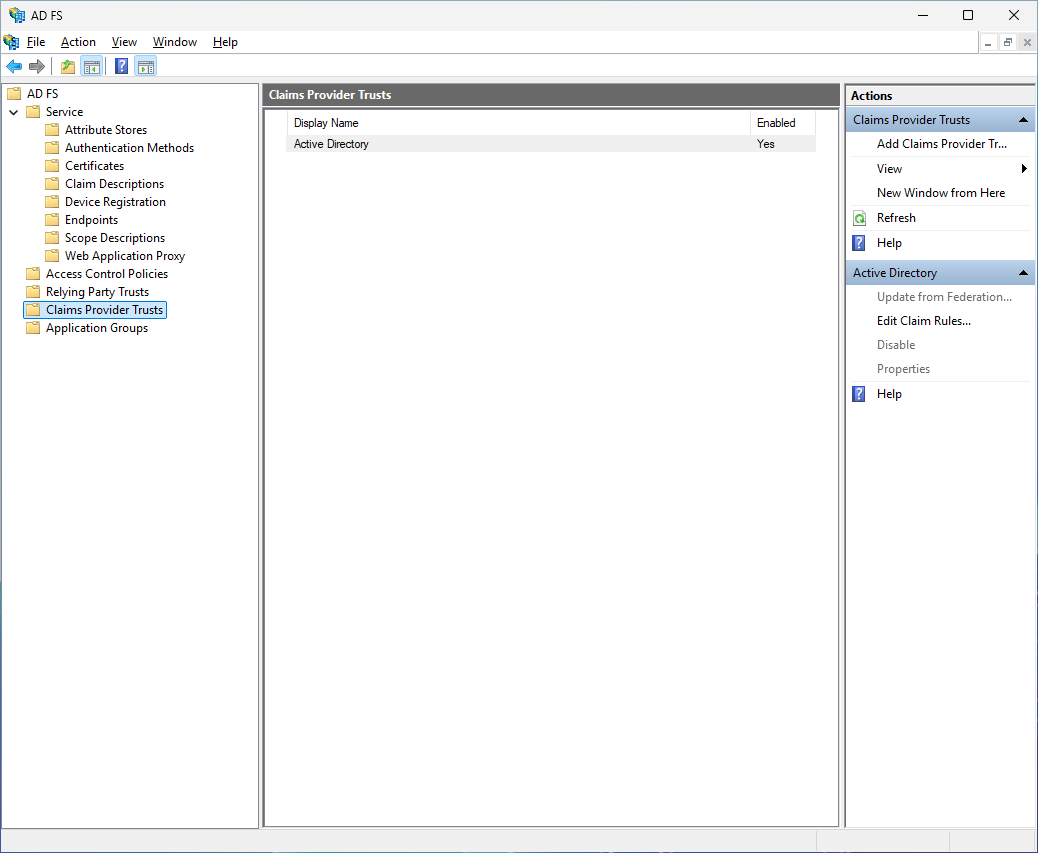Click the Relying Party Trusts folder icon
1038x853 pixels.
click(x=33, y=291)
